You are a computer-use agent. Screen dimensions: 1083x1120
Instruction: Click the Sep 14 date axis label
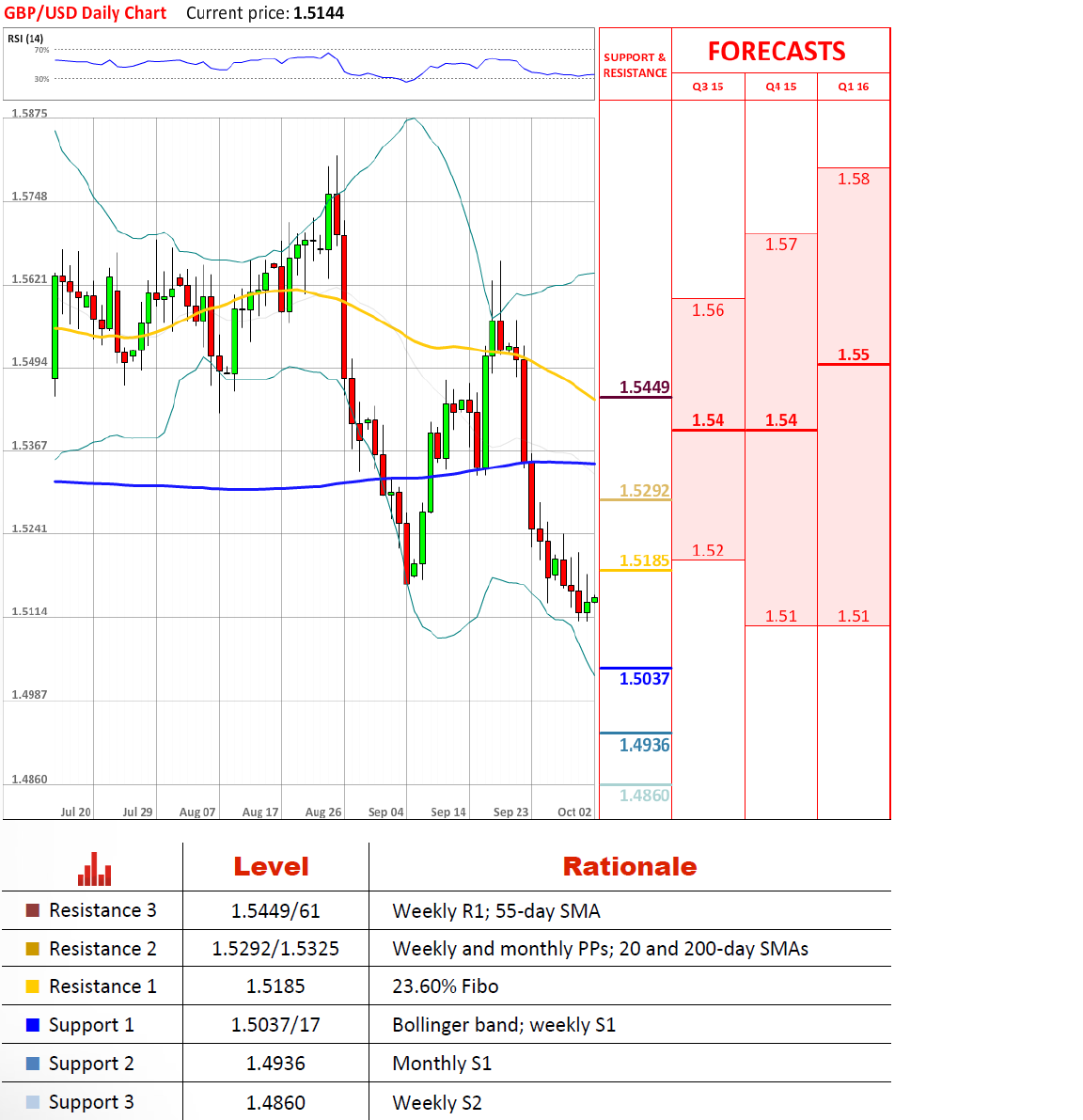448,812
